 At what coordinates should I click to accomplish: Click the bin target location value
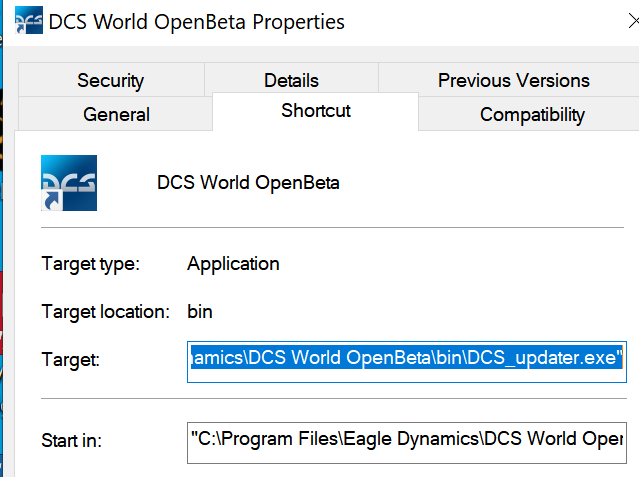click(x=200, y=311)
